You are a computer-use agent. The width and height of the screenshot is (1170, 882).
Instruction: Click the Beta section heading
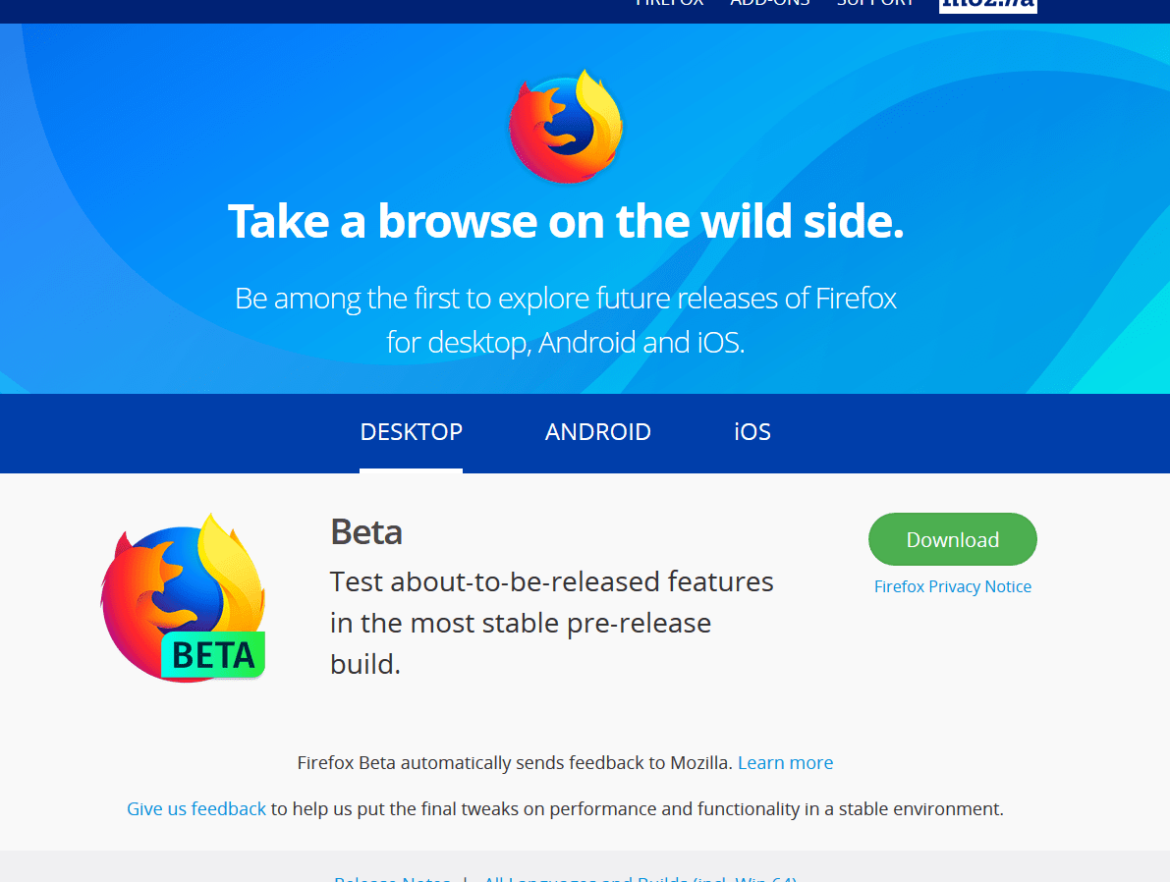pos(366,532)
